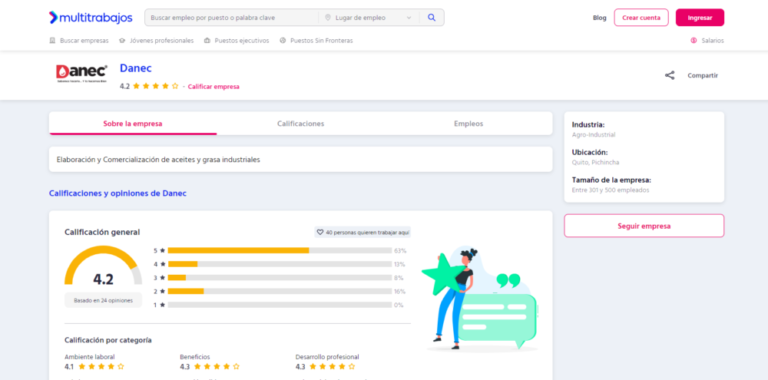This screenshot has width=768, height=380.
Task: Click the Salarios coin icon
Action: [x=694, y=41]
